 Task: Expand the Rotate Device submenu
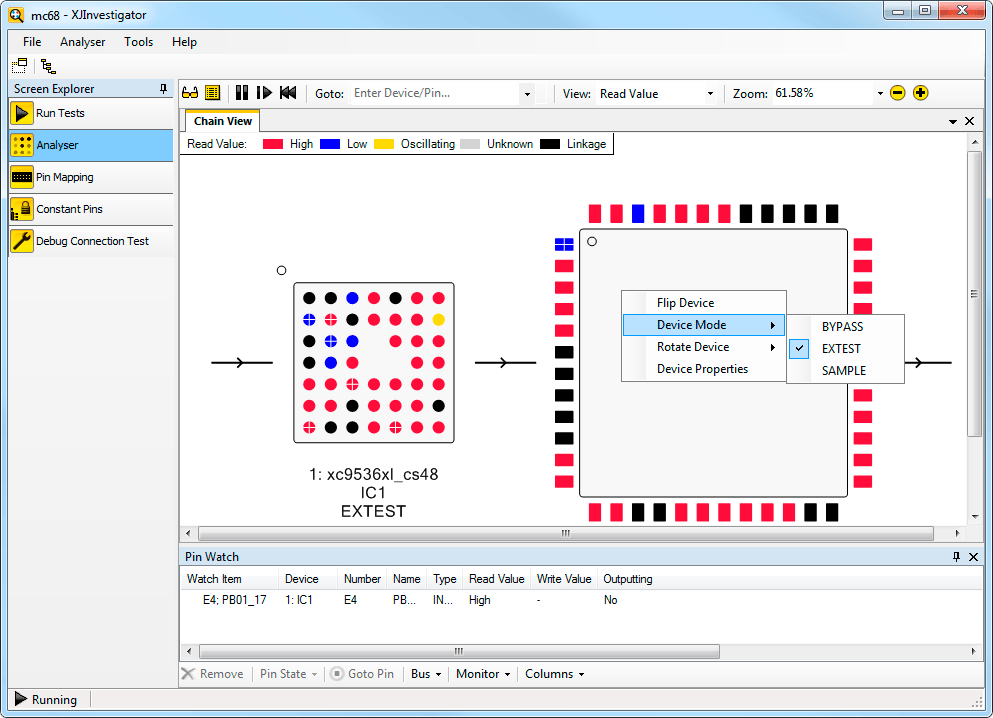click(704, 347)
